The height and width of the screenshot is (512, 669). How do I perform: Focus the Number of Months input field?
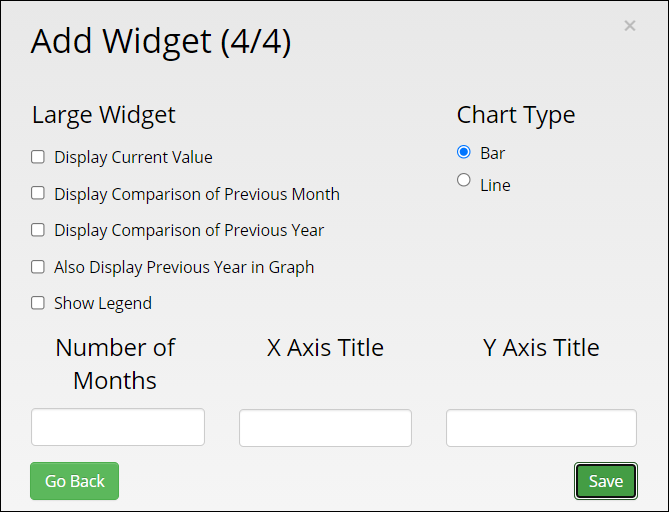tap(118, 427)
